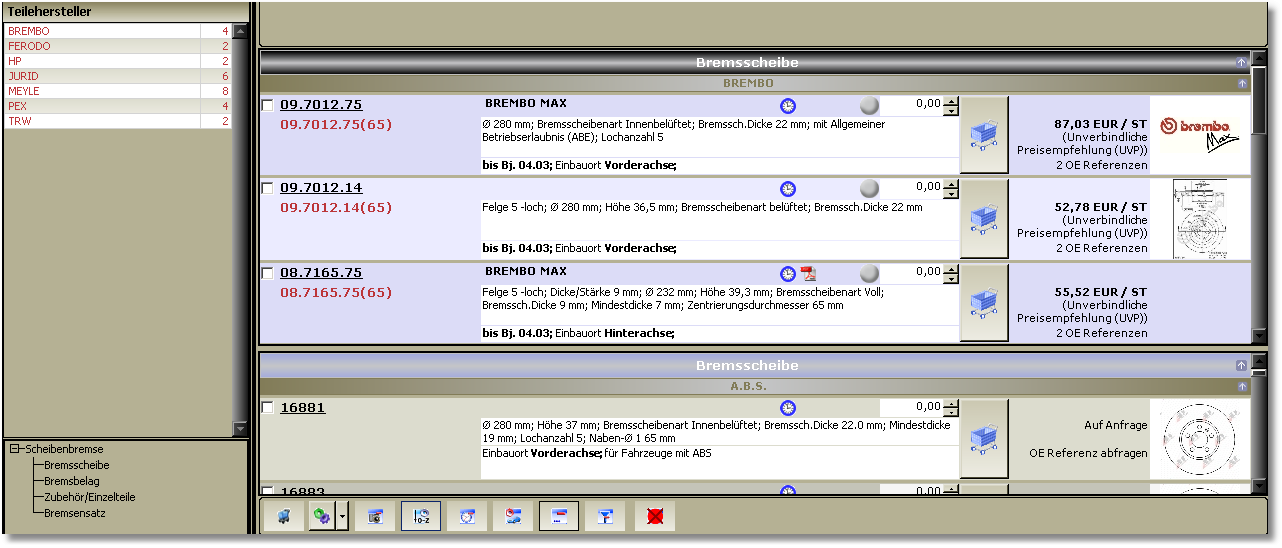The height and width of the screenshot is (548, 1282).
Task: Select Bremsscheibe in the category tree
Action: [x=77, y=465]
